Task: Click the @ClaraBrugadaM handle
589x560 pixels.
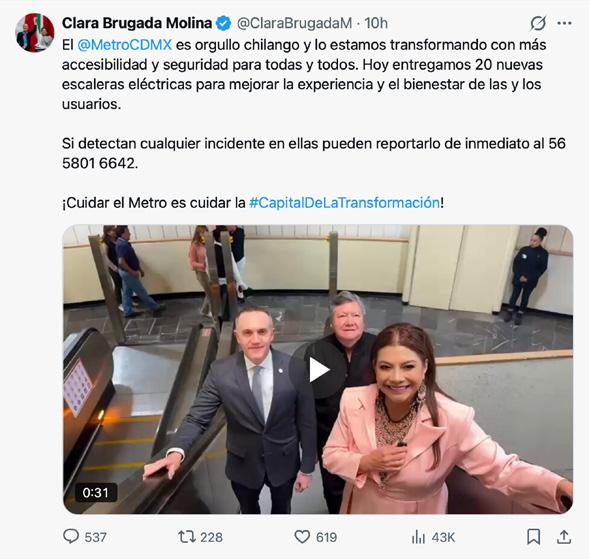Action: pyautogui.click(x=294, y=23)
